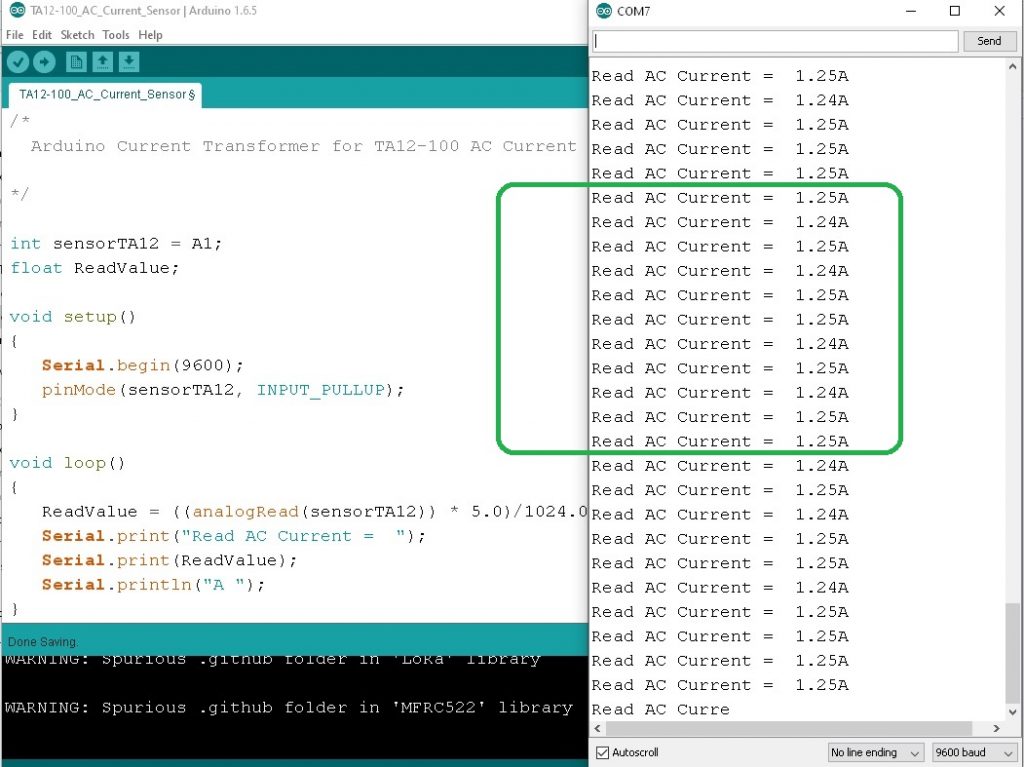Screen dimensions: 1024x767
Task: Open a sketch with the Open icon
Action: point(103,62)
